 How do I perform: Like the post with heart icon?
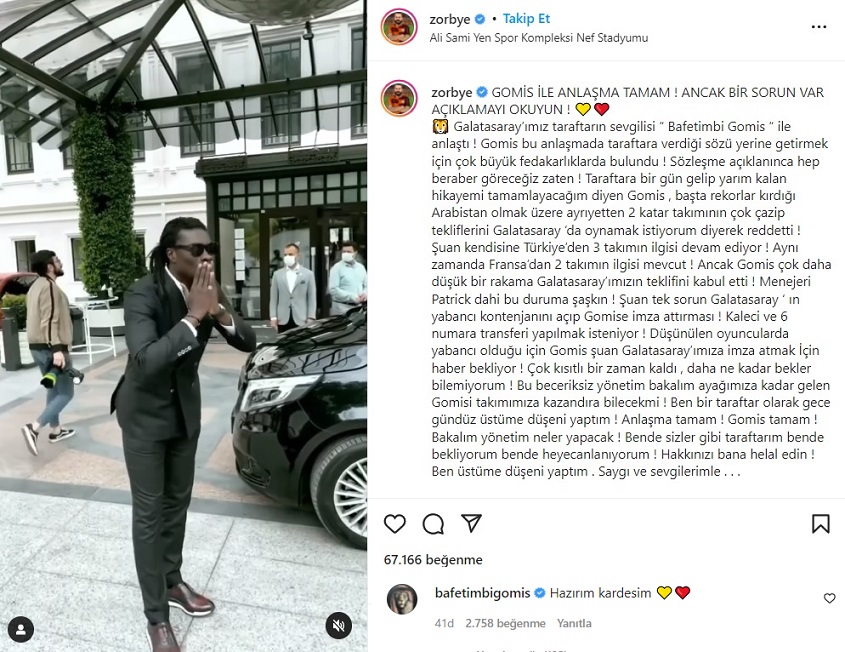coord(394,524)
